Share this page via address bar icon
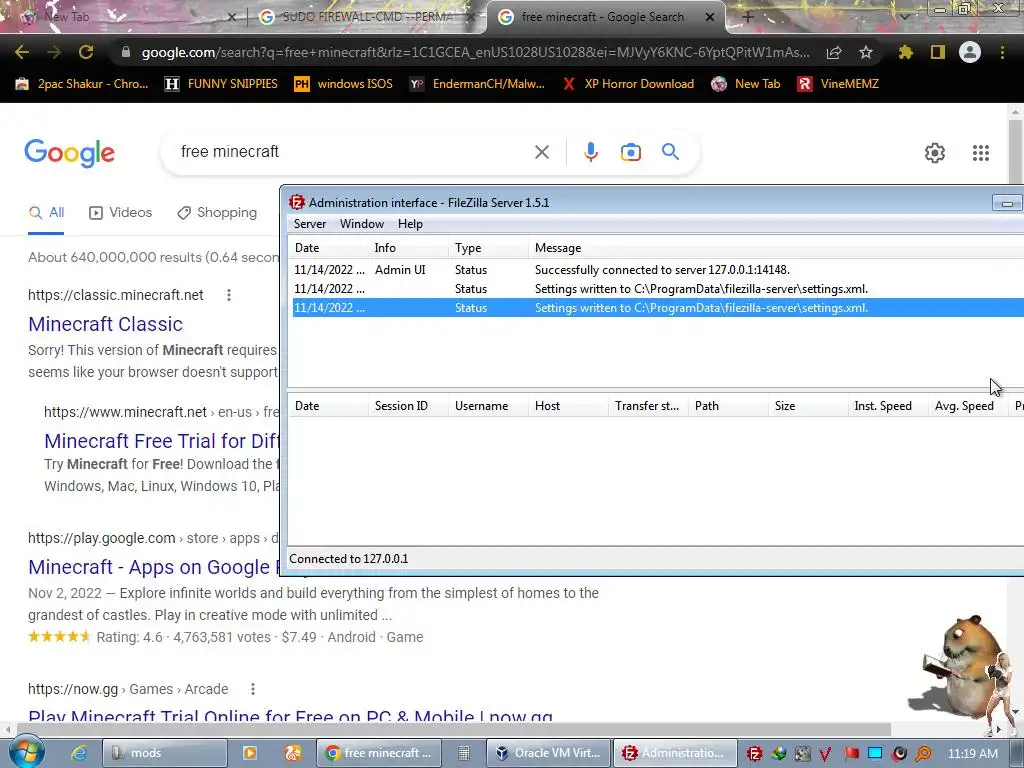 click(x=834, y=52)
